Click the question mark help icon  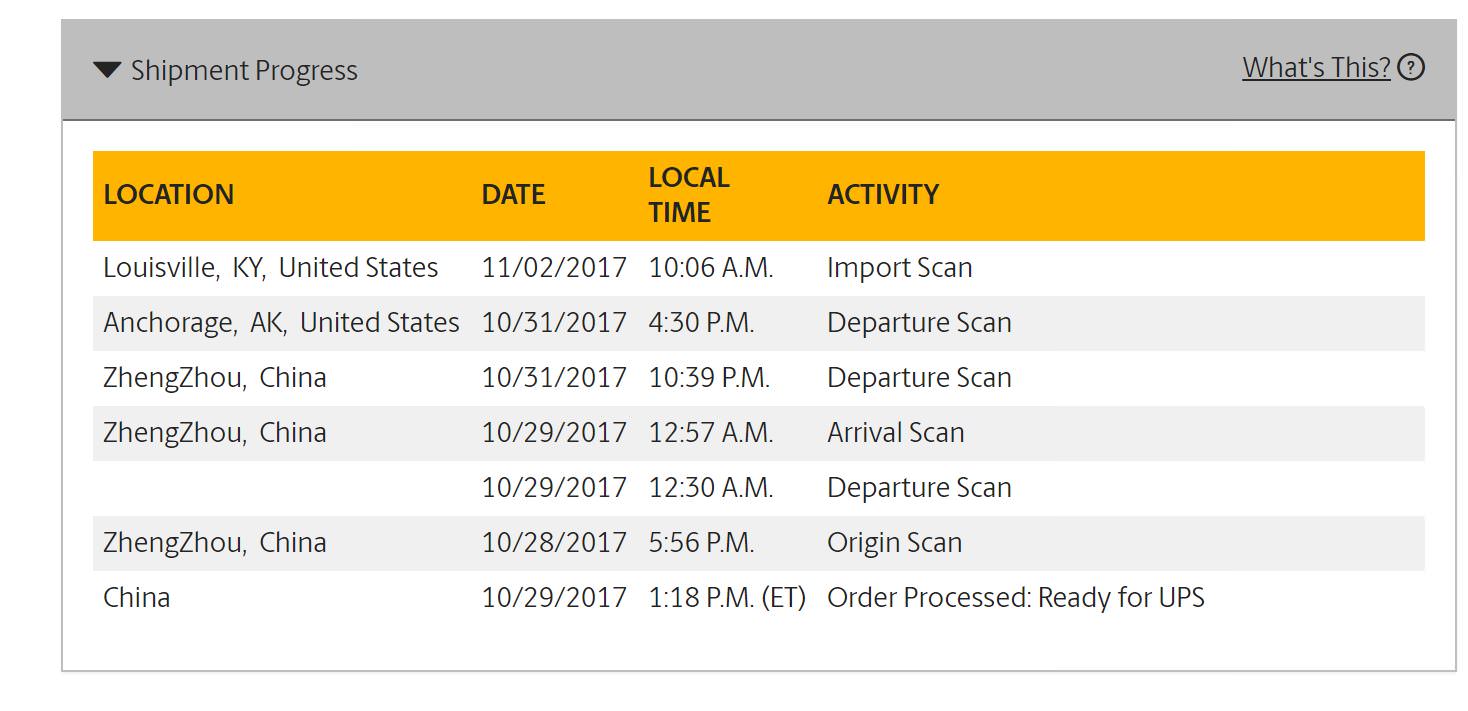click(x=1411, y=68)
